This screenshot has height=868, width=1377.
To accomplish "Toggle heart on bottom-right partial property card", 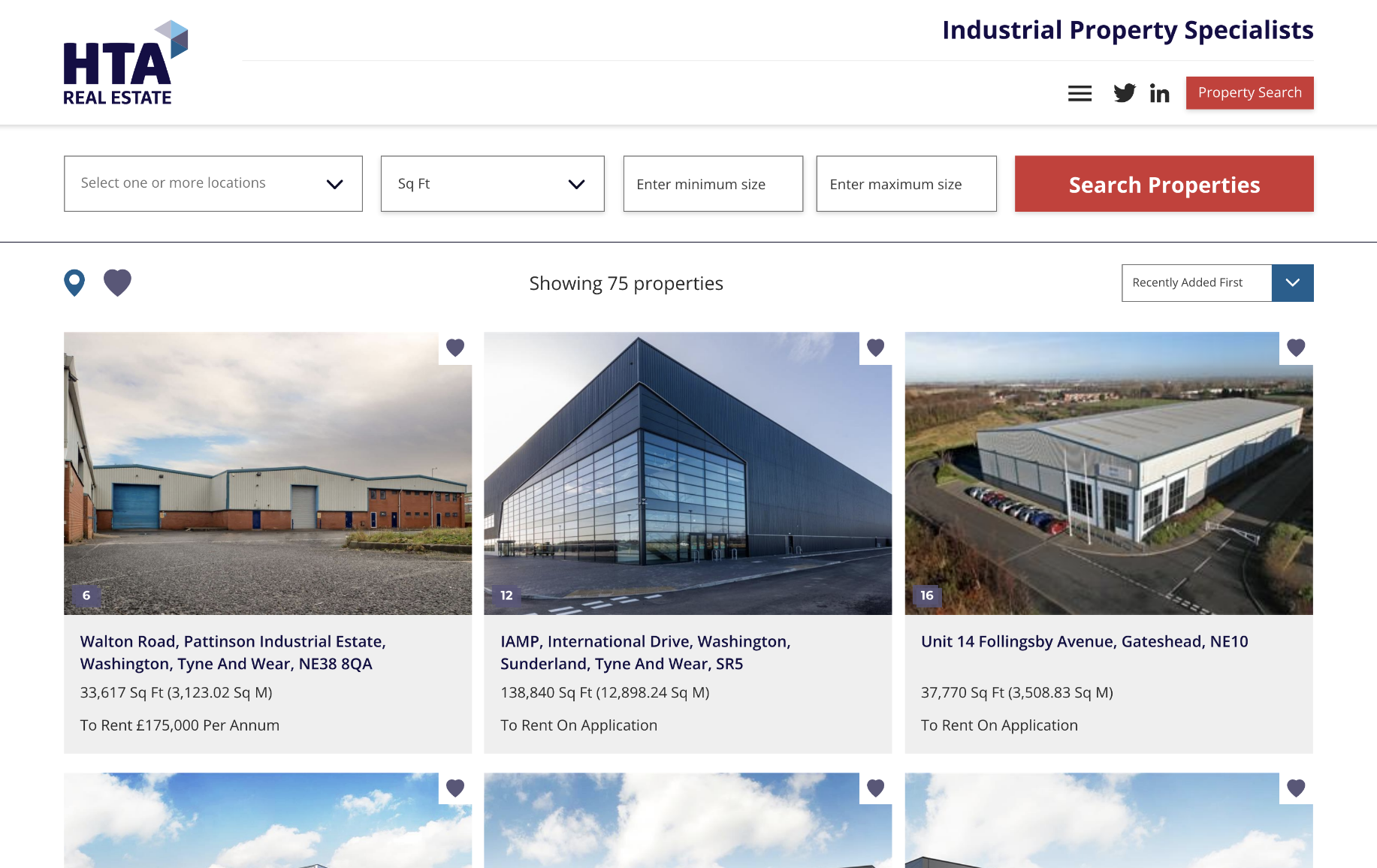I will pos(1296,788).
